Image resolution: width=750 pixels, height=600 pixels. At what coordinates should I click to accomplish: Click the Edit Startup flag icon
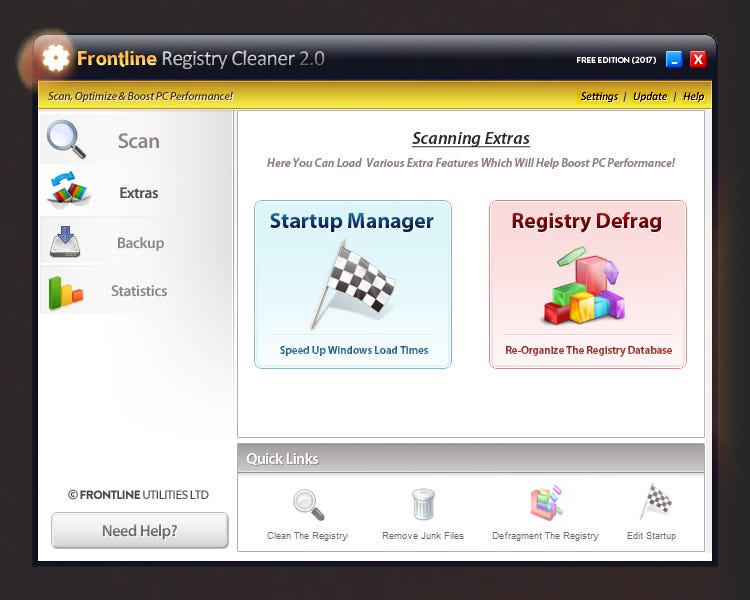pyautogui.click(x=656, y=501)
